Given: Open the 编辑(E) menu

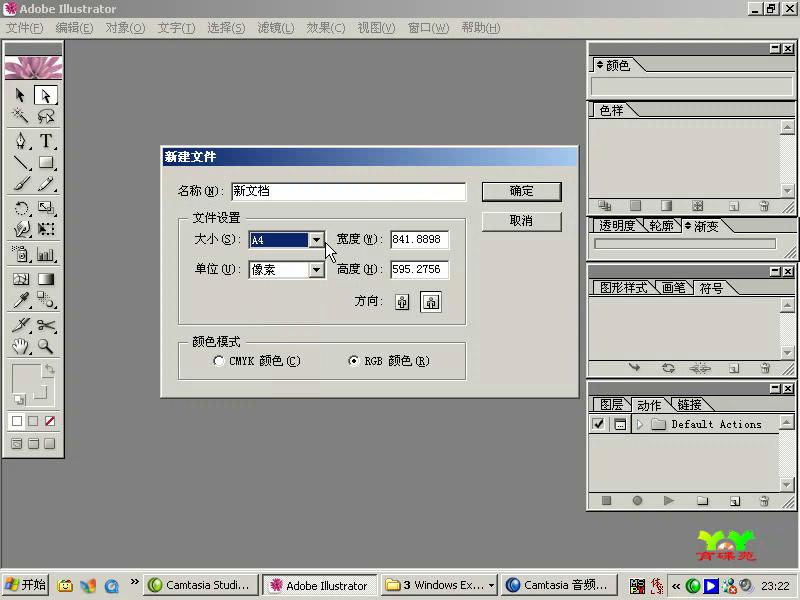Looking at the screenshot, I should pyautogui.click(x=74, y=28).
